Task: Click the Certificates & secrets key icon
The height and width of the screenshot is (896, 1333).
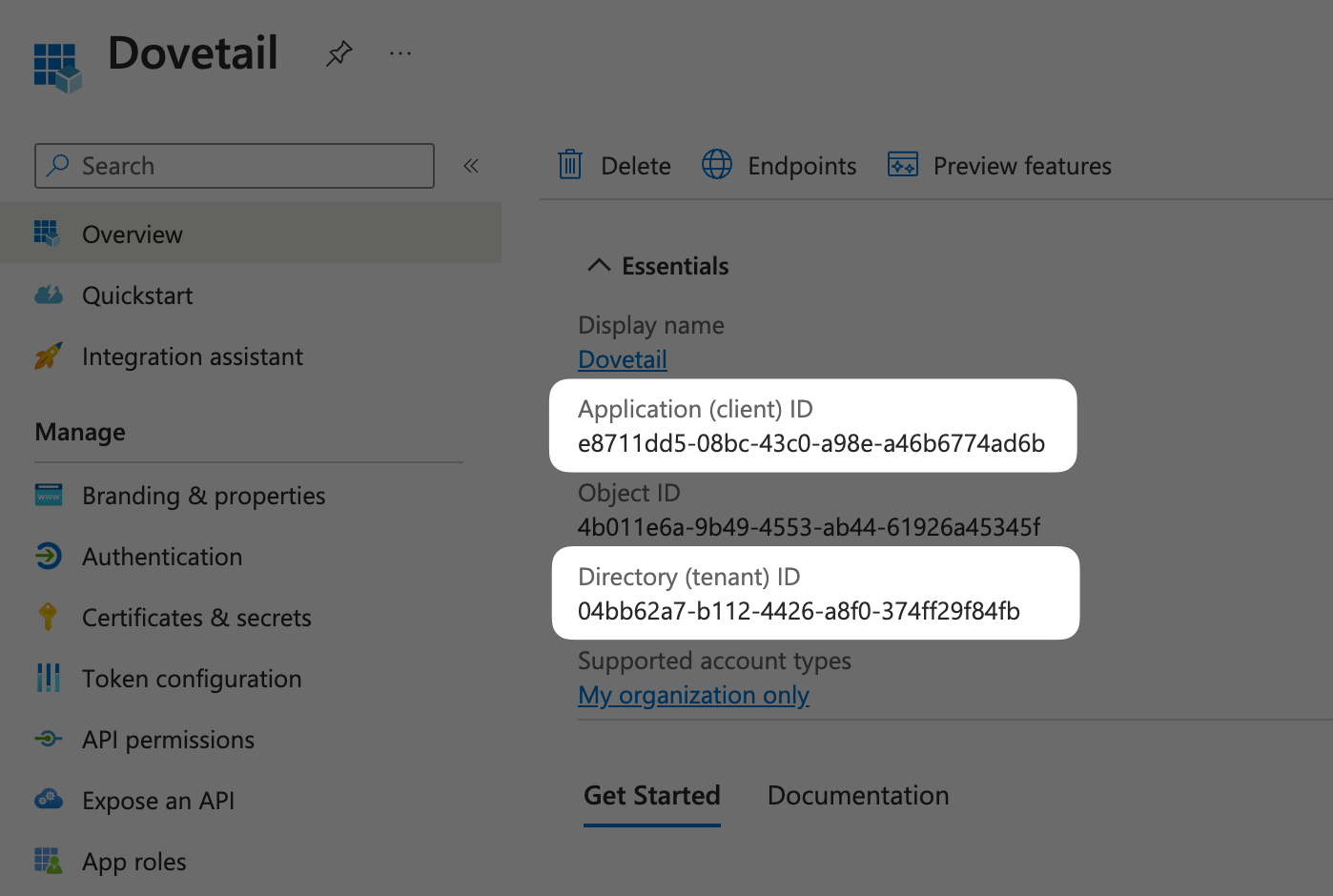Action: 48,617
